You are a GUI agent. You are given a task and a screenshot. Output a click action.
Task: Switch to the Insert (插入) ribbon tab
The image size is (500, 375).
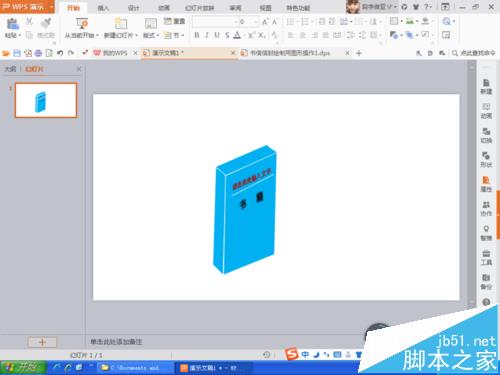point(103,8)
